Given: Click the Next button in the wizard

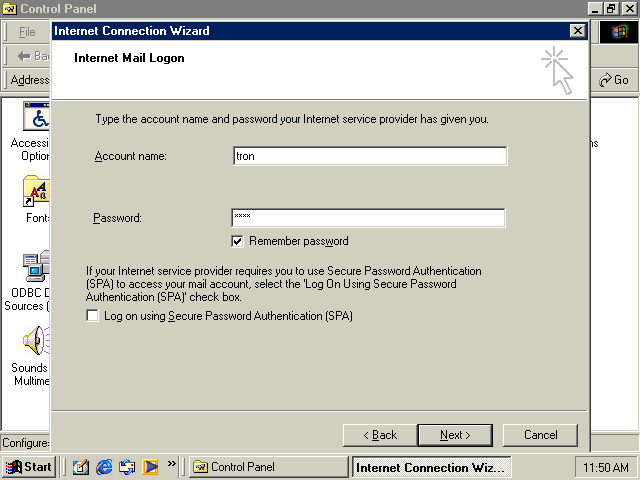Looking at the screenshot, I should coord(455,435).
